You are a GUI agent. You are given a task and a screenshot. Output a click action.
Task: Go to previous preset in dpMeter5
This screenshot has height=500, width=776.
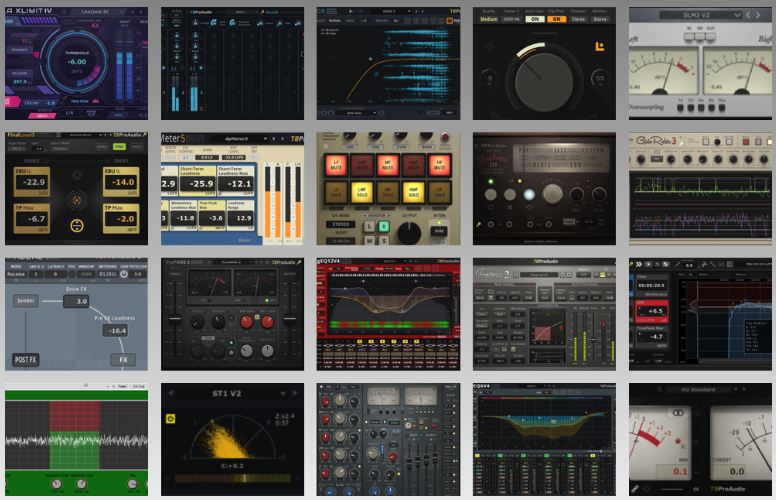(x=275, y=139)
